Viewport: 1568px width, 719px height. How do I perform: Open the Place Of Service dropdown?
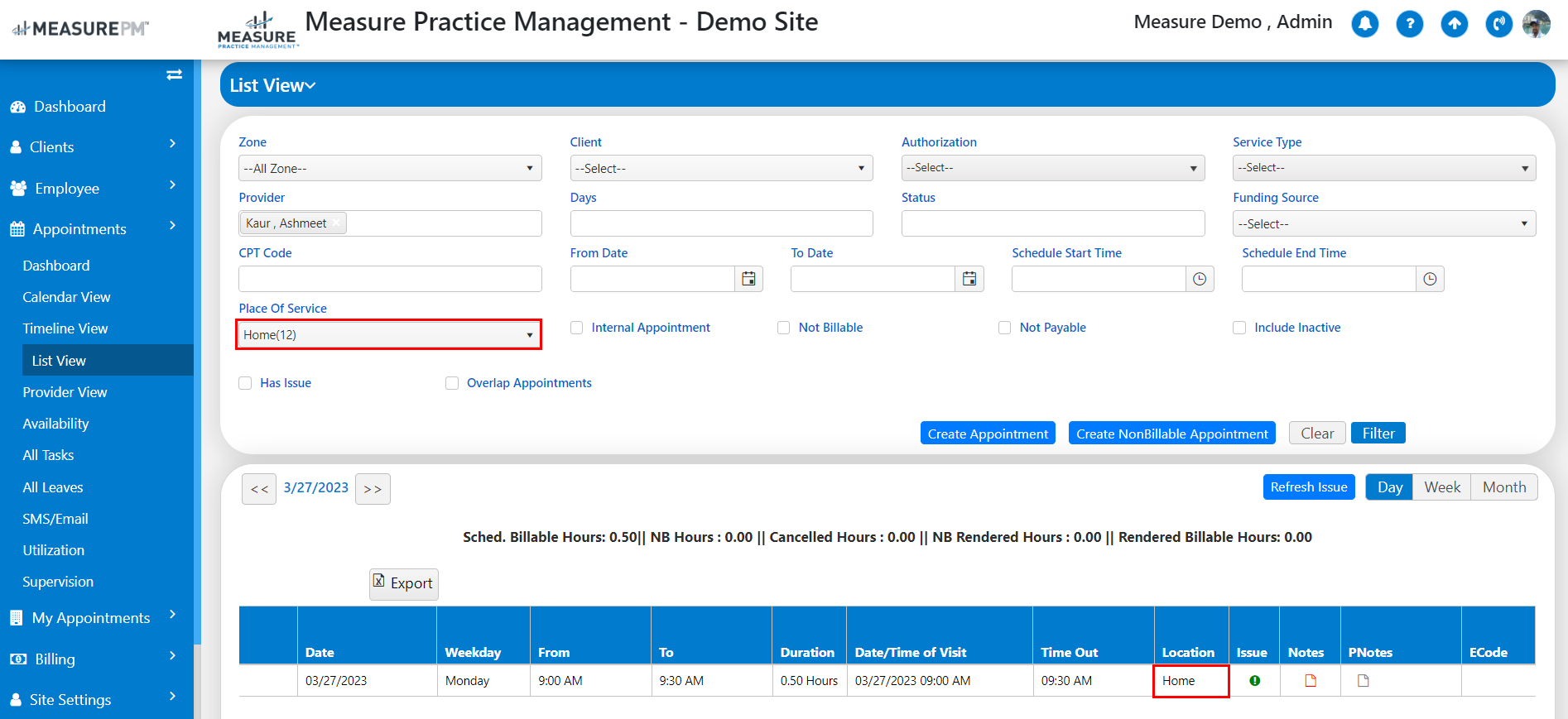click(389, 334)
